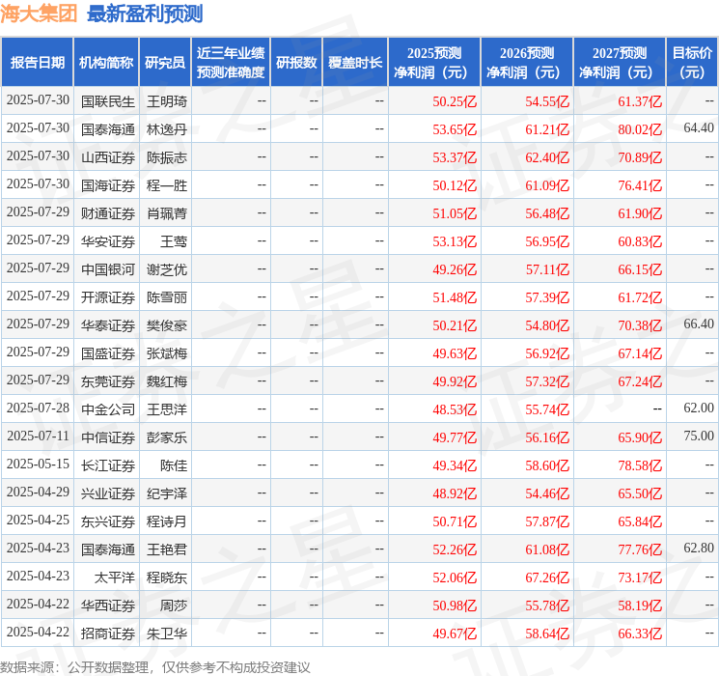Click the 机构简称 column header

(x=106, y=62)
